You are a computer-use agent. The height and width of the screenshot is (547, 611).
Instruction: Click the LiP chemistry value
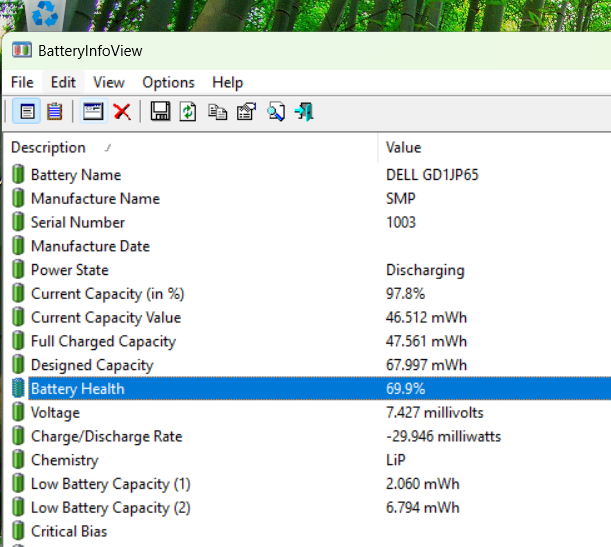[396, 460]
